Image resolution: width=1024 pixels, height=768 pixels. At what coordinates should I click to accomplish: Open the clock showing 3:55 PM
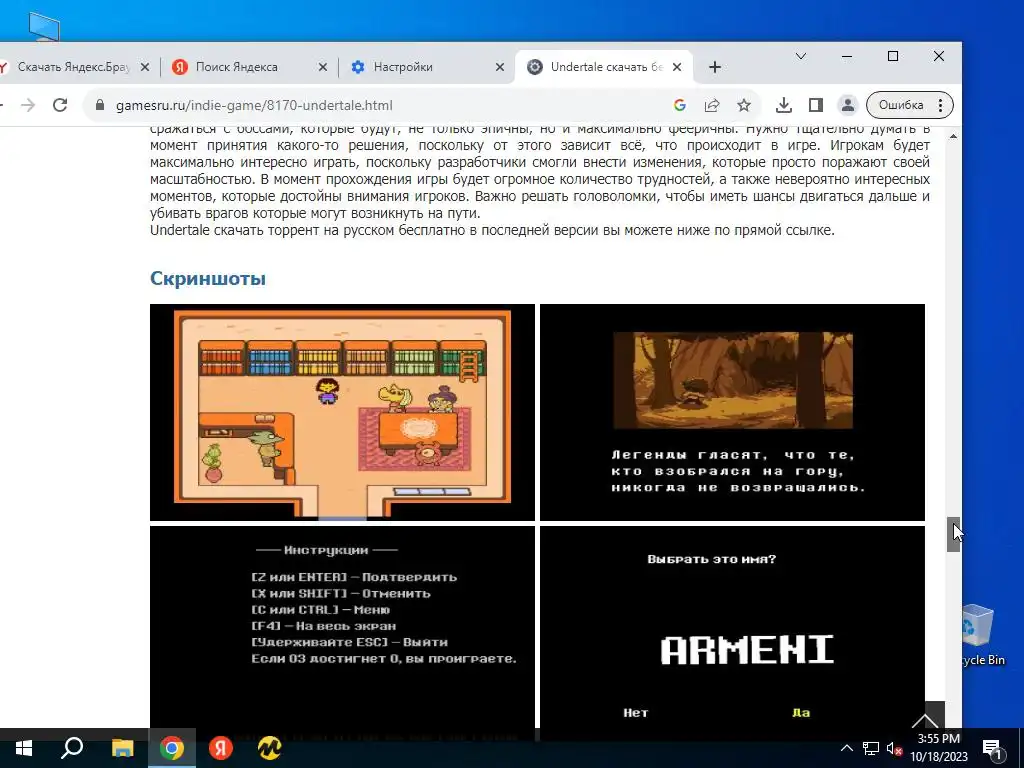tap(938, 748)
